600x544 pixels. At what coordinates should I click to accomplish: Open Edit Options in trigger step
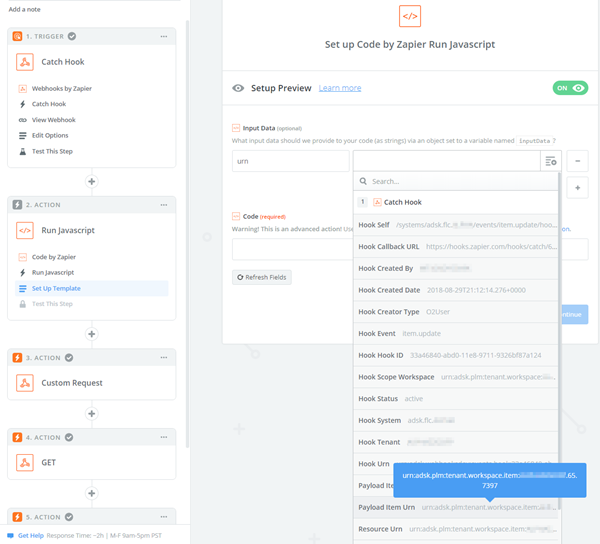50,135
